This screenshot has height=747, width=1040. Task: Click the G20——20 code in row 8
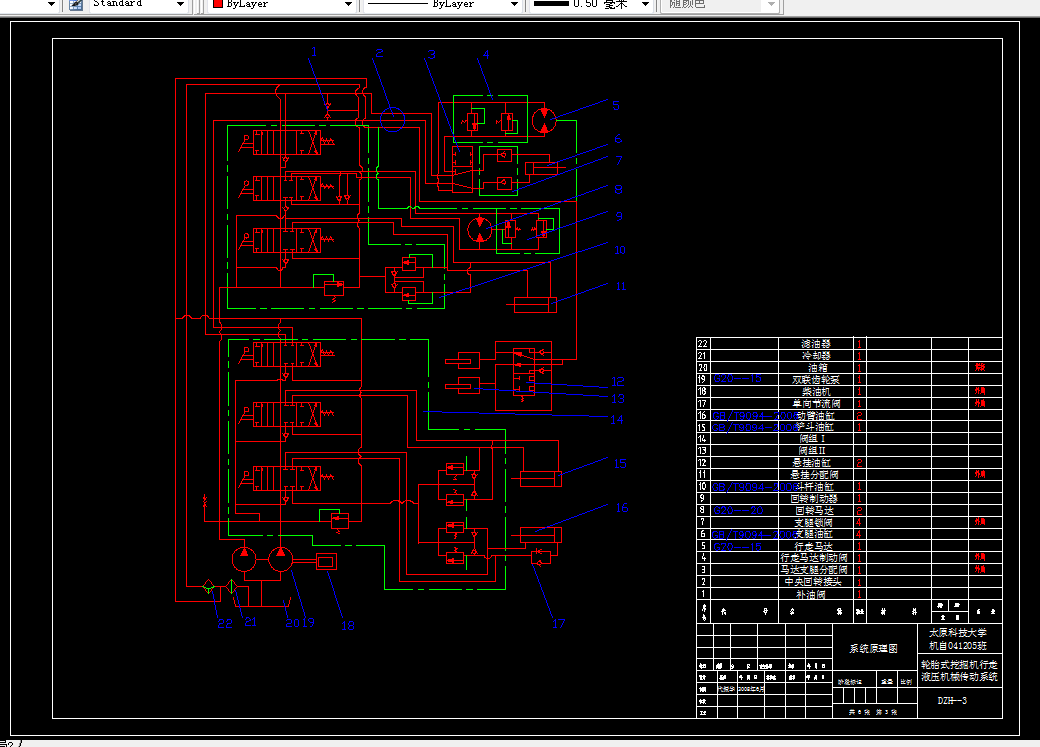(738, 510)
